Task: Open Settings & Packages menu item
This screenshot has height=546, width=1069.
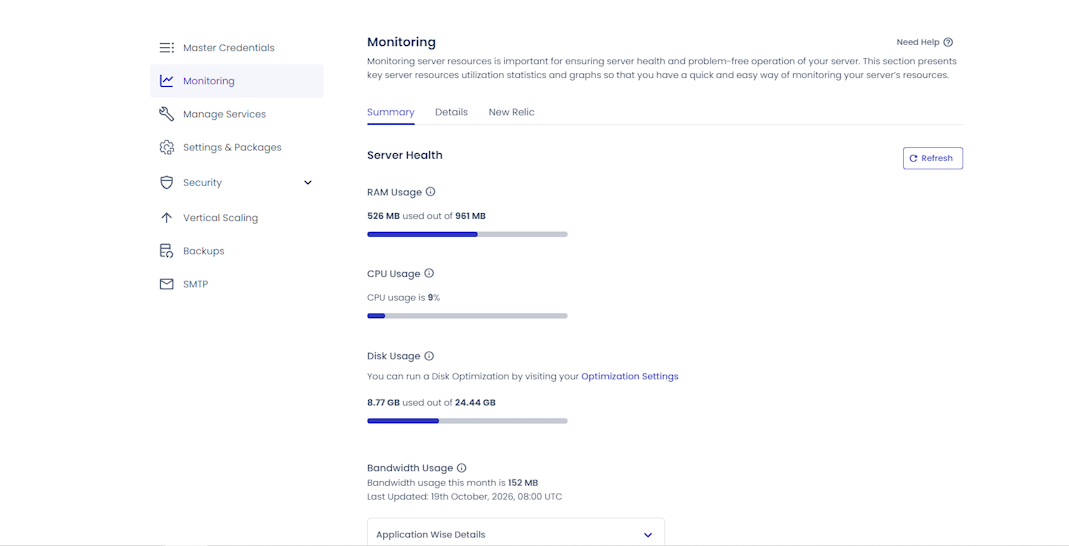Action: tap(237, 147)
